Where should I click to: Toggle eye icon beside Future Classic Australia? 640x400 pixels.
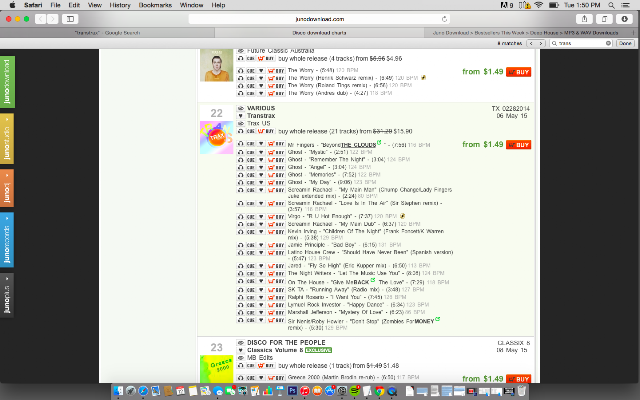point(240,51)
